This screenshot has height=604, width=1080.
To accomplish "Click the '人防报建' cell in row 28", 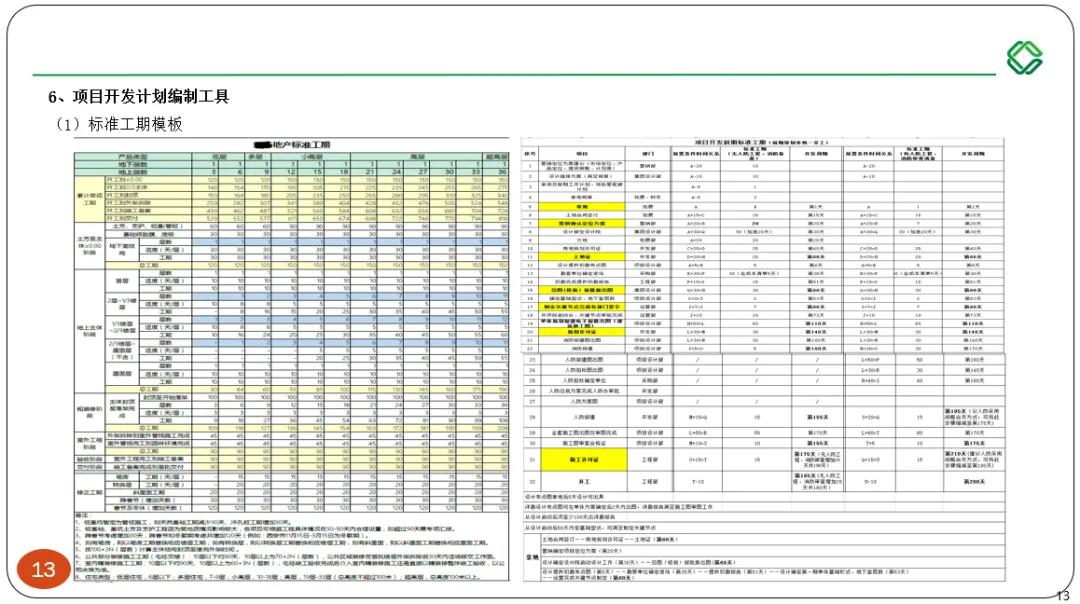I will click(x=583, y=417).
